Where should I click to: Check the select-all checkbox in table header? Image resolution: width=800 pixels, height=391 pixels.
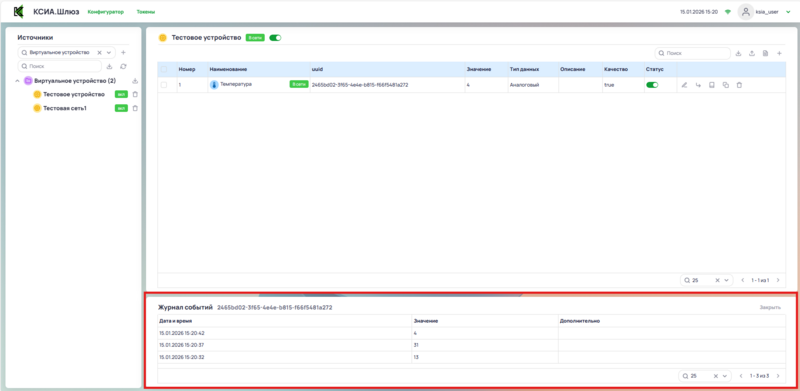164,69
